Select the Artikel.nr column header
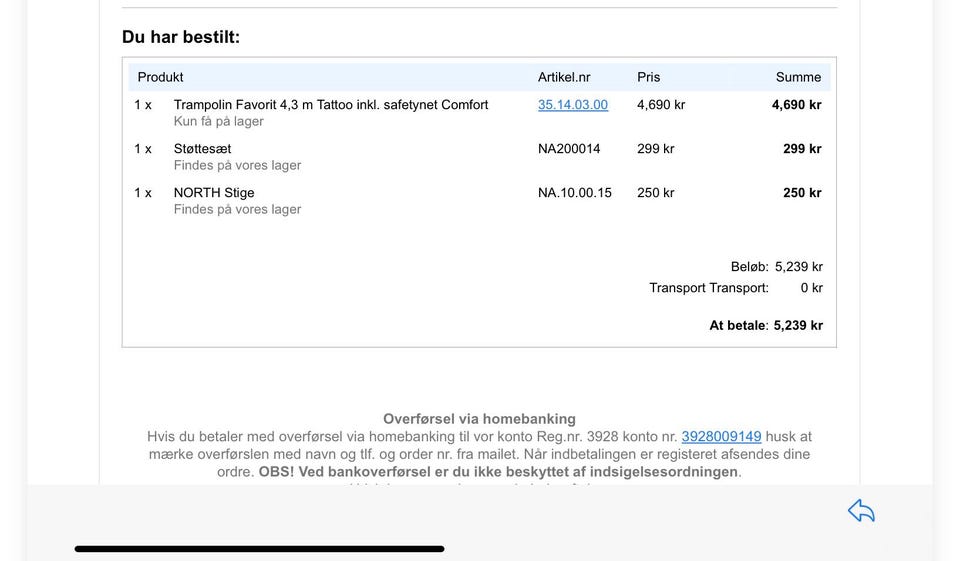Image resolution: width=960 pixels, height=561 pixels. coord(564,77)
